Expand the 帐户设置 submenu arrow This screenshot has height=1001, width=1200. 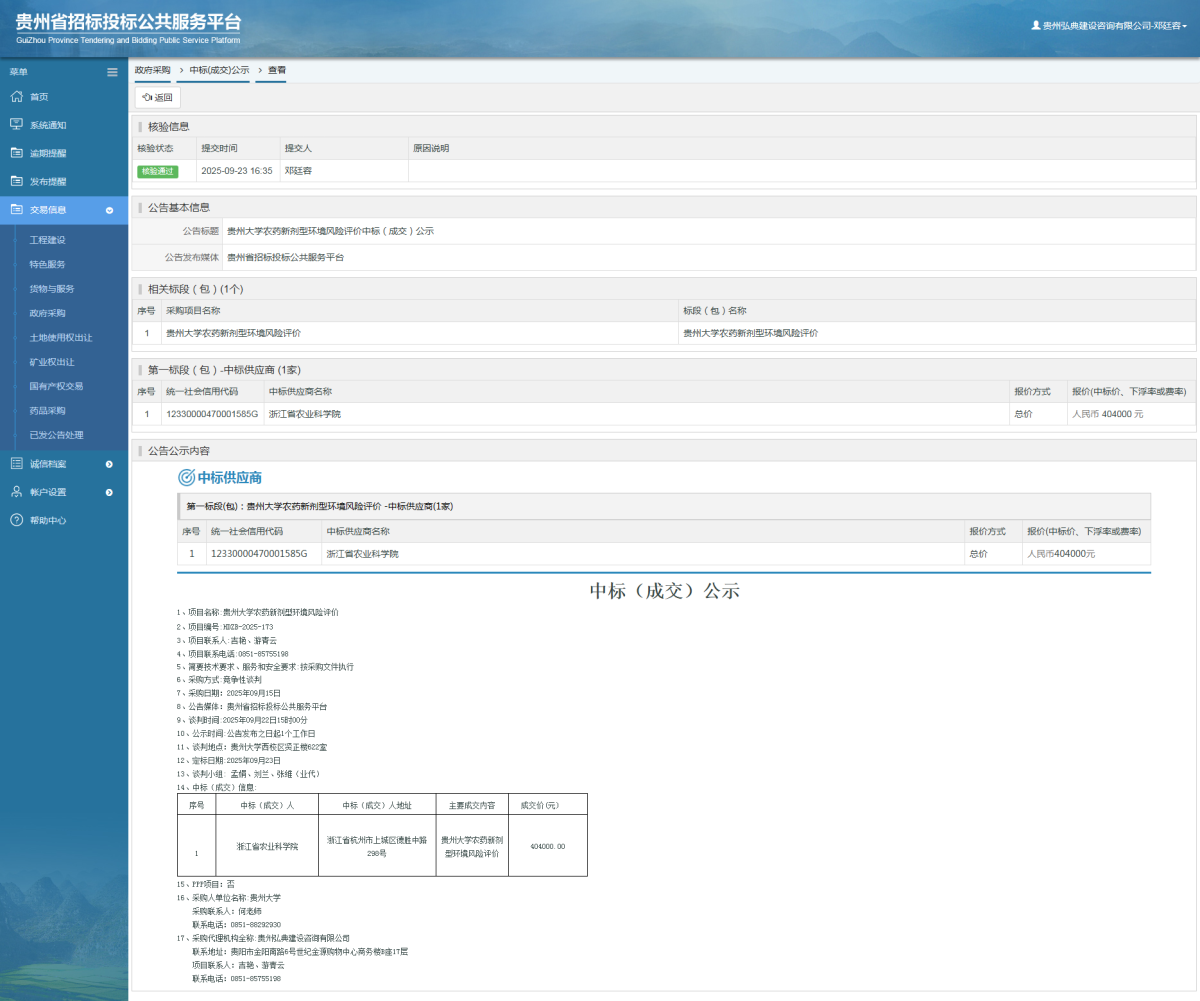[109, 492]
